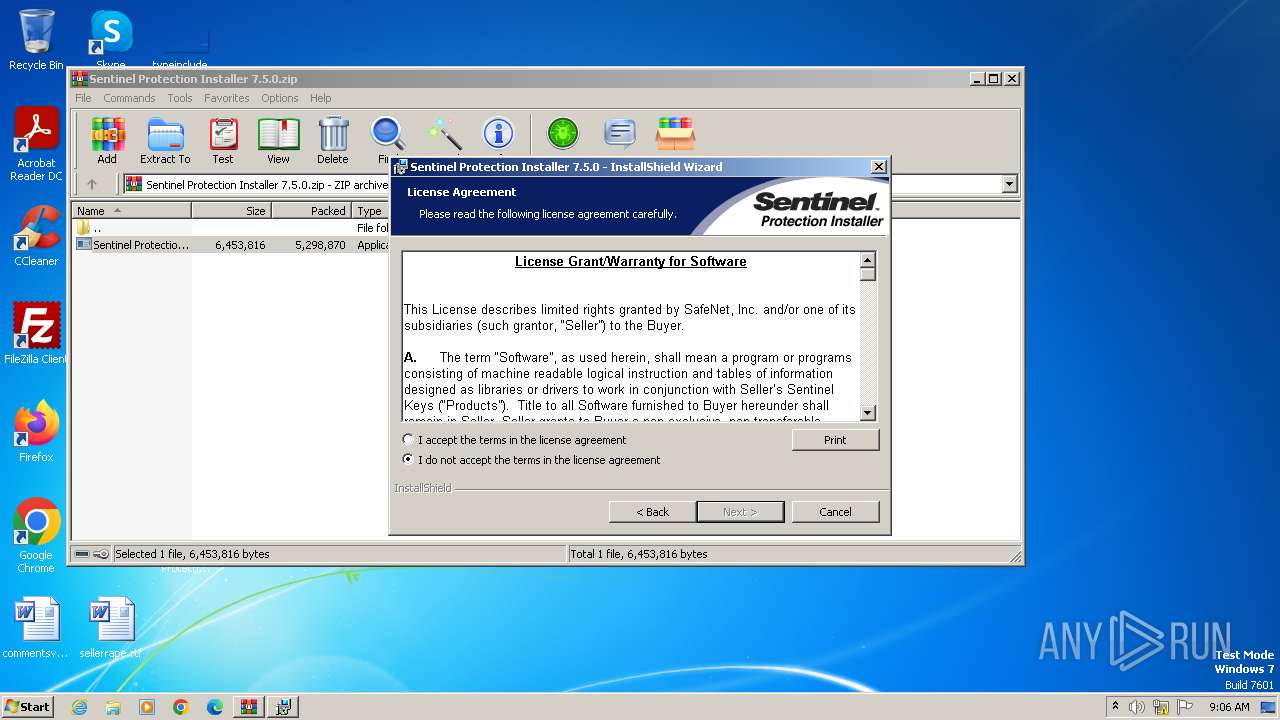1280x720 pixels.
Task: Open the Options menu
Action: coord(280,98)
